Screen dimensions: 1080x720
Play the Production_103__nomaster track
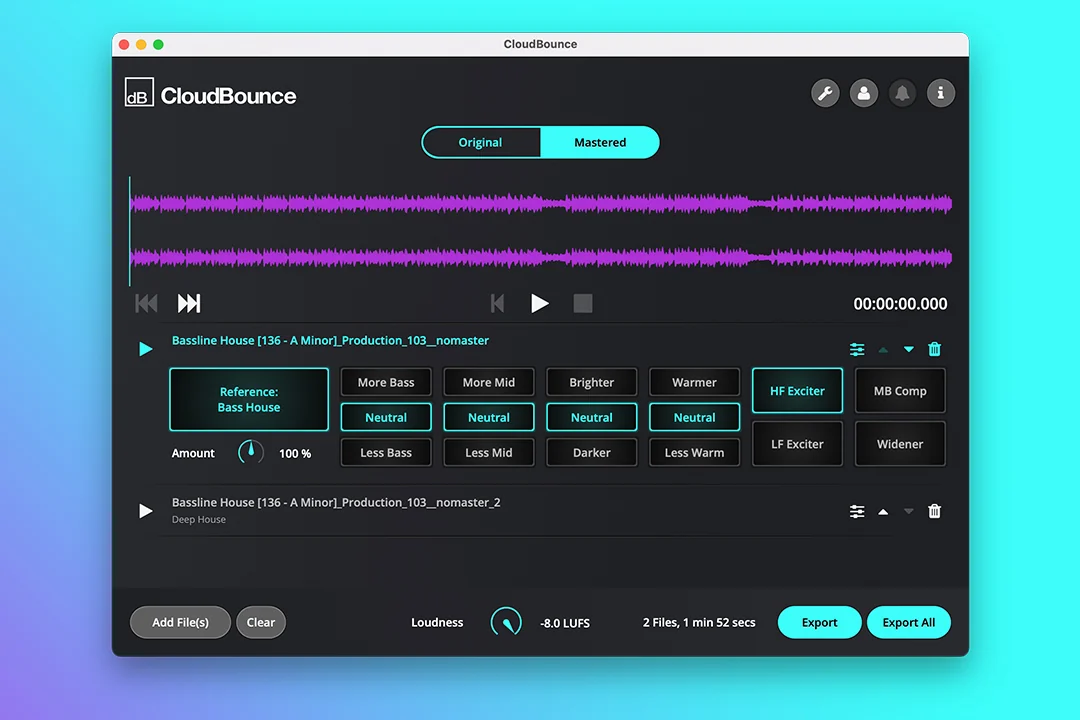(x=145, y=349)
